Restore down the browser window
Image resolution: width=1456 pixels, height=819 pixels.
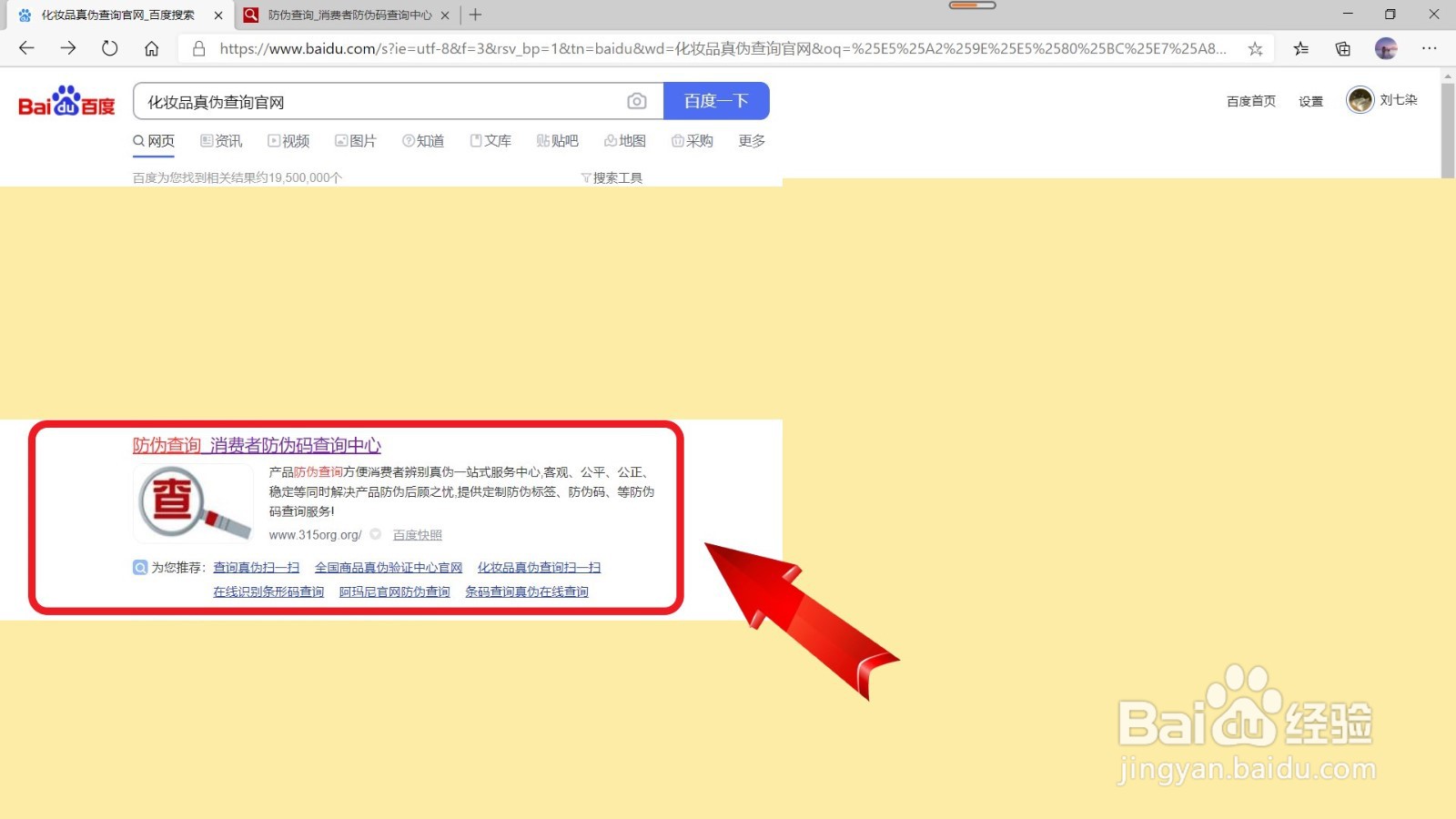pos(1390,15)
